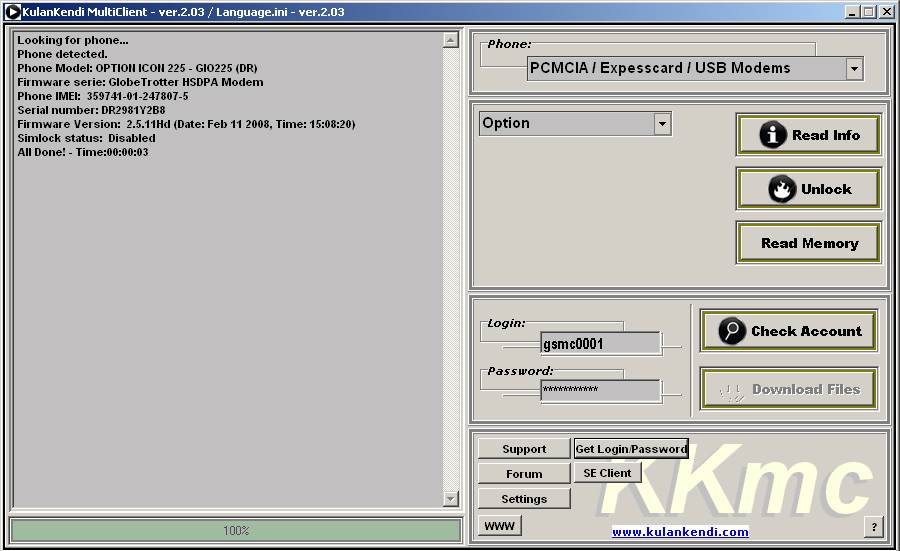Expand the Option brand dropdown arrow
This screenshot has width=900, height=551.
662,124
